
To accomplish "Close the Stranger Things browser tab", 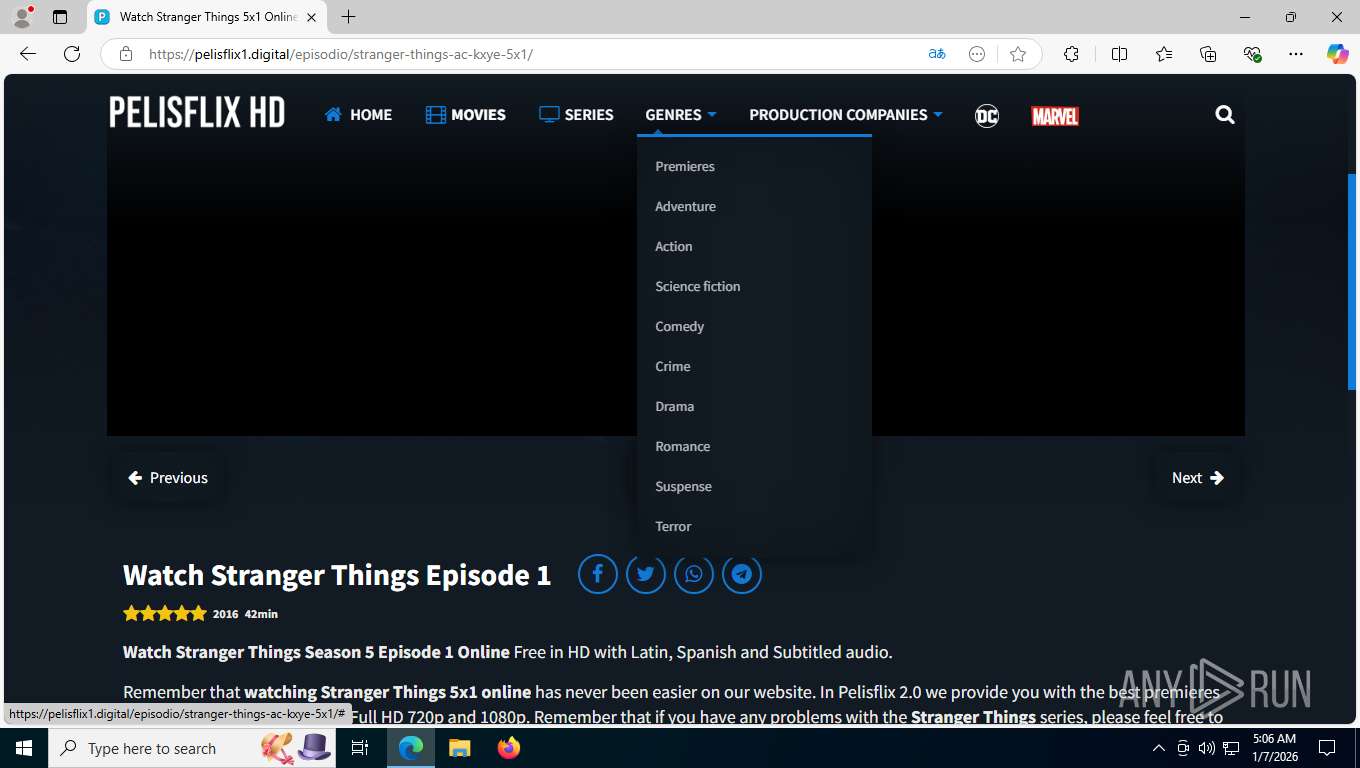I will 312,17.
